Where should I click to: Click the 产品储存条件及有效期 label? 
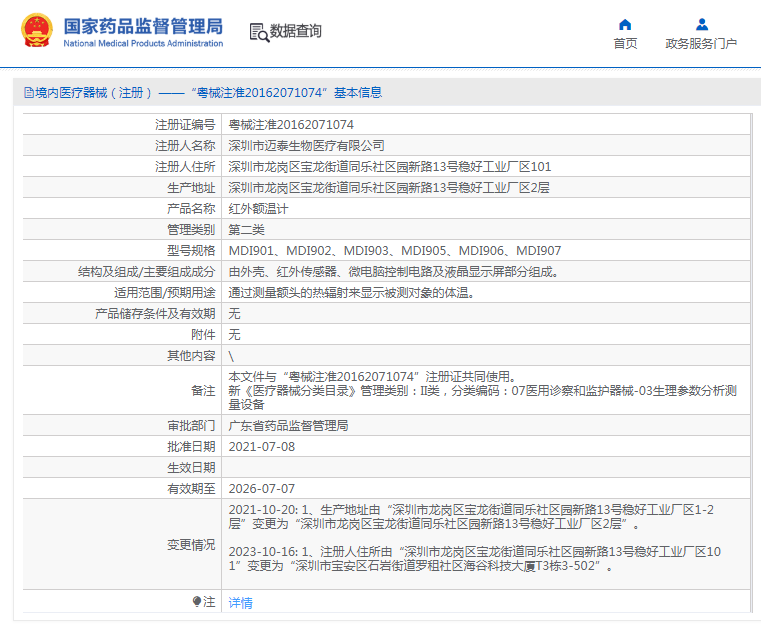pos(155,313)
